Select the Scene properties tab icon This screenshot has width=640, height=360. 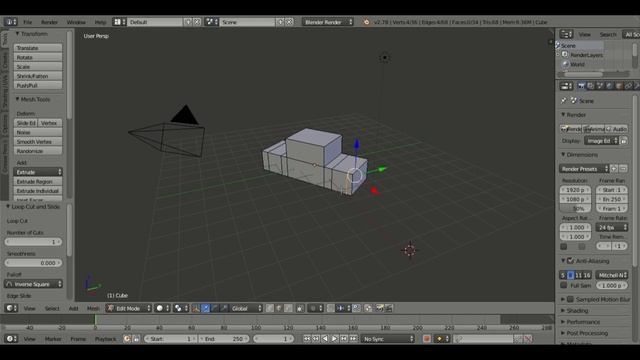pos(600,86)
